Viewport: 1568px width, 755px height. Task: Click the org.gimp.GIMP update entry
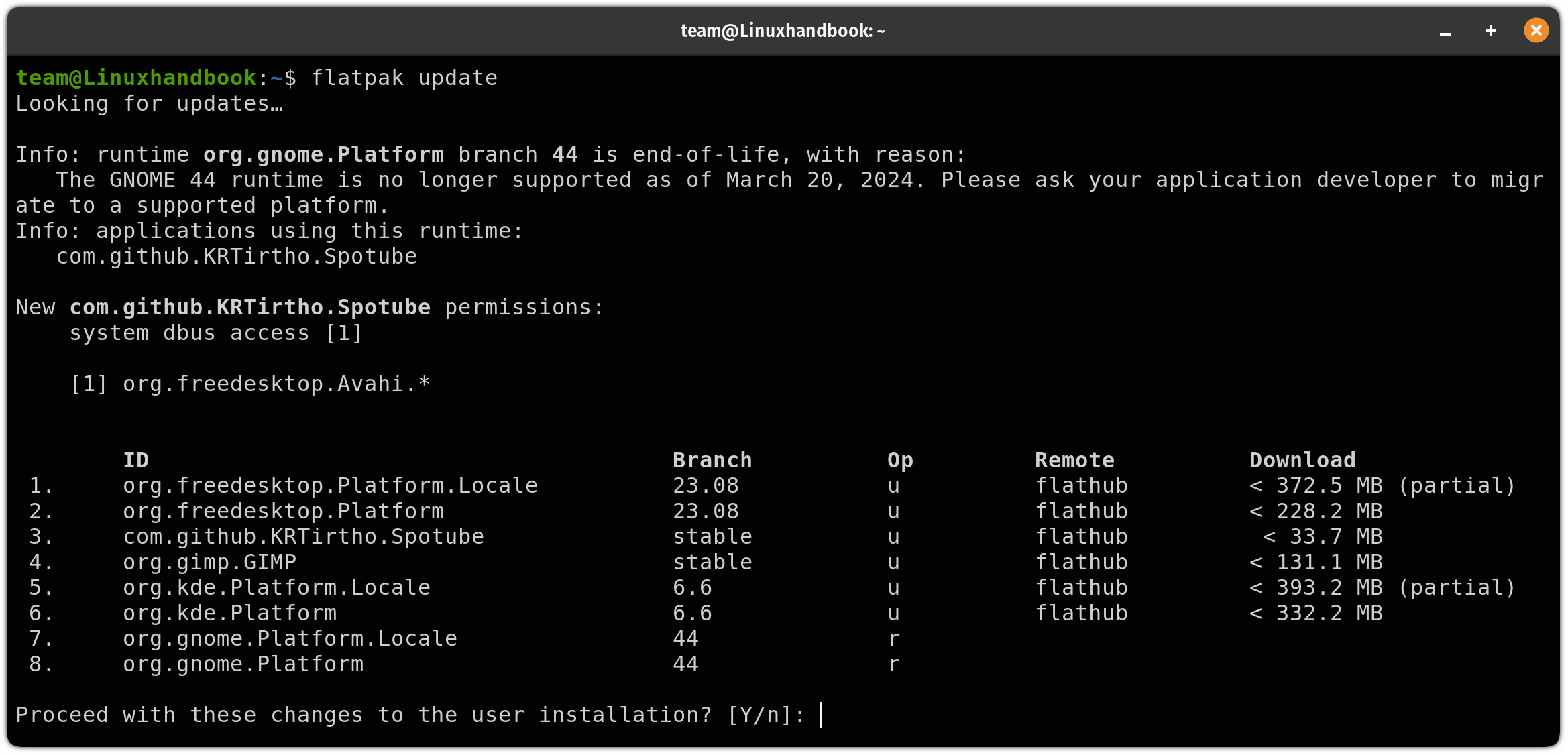tap(209, 561)
